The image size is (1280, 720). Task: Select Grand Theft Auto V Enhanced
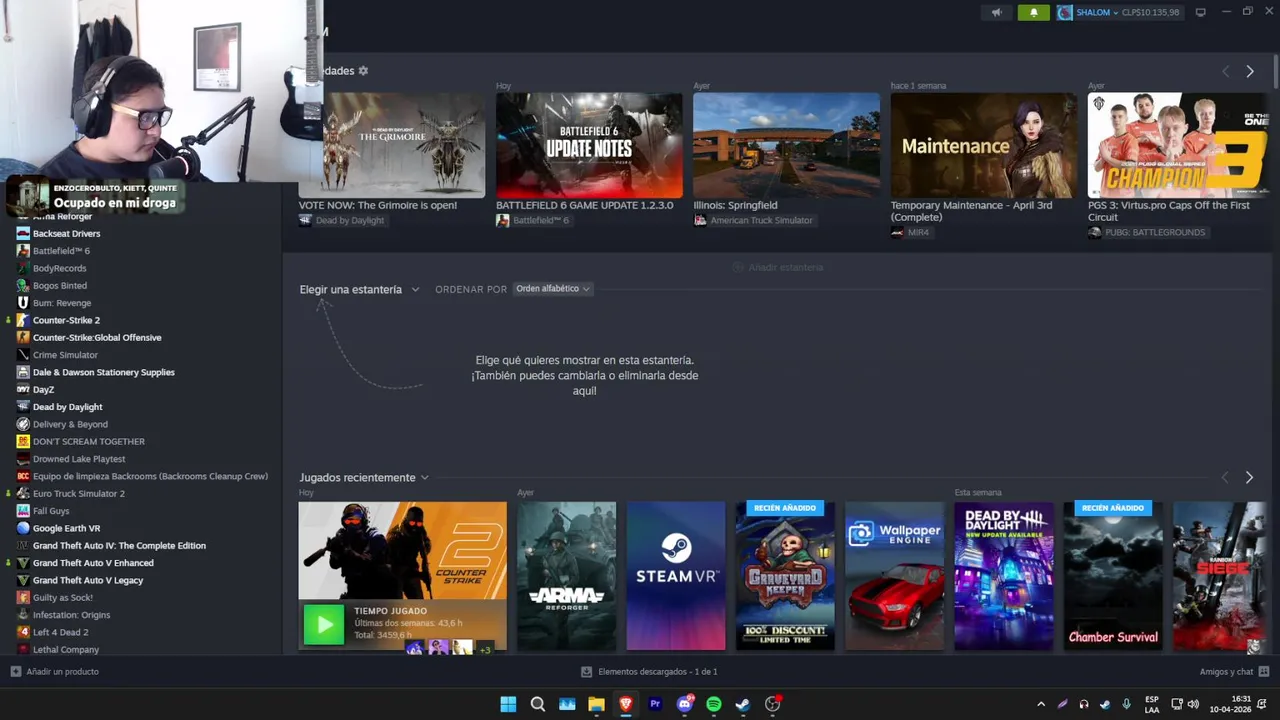point(93,563)
